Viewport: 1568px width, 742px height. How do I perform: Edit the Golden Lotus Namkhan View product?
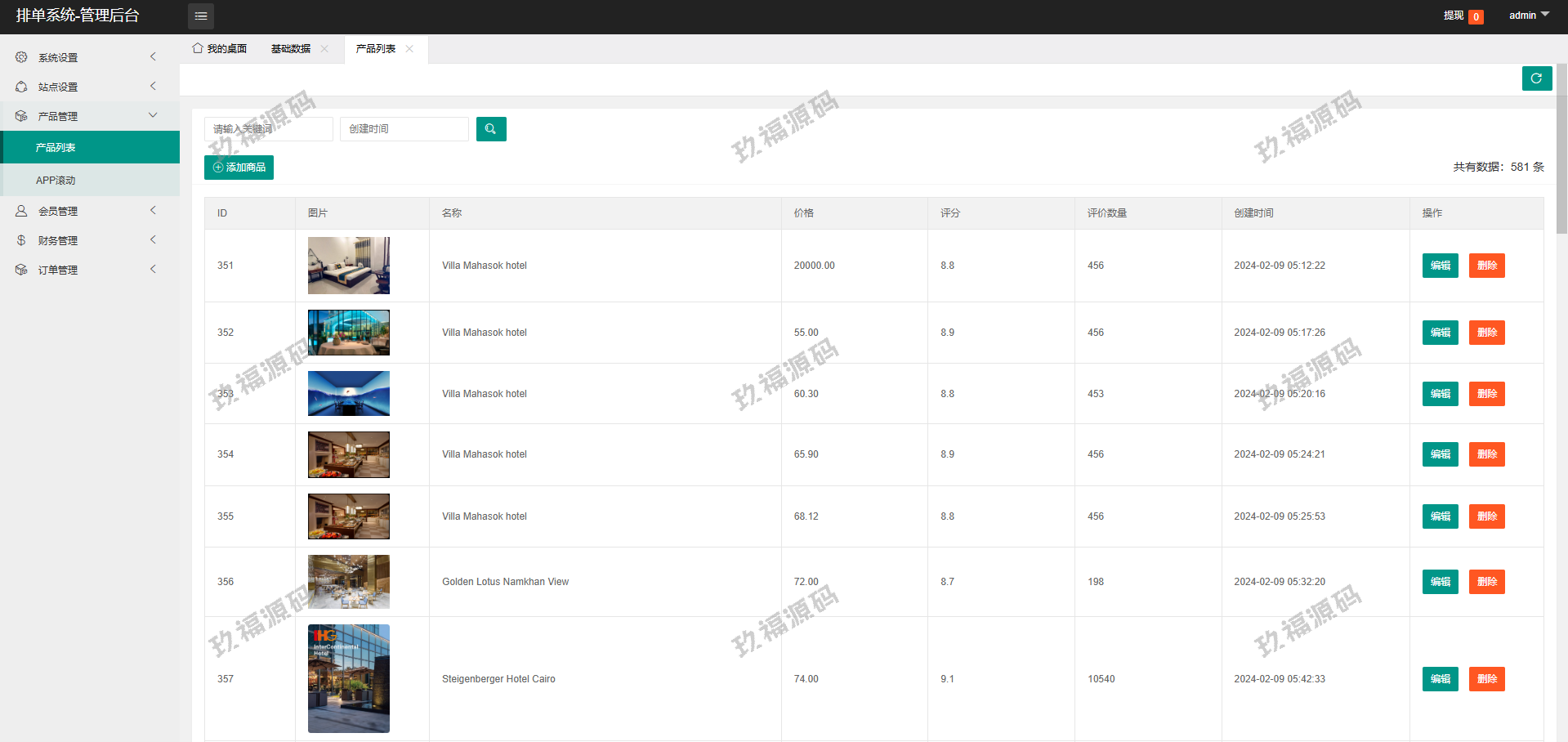coord(1440,582)
